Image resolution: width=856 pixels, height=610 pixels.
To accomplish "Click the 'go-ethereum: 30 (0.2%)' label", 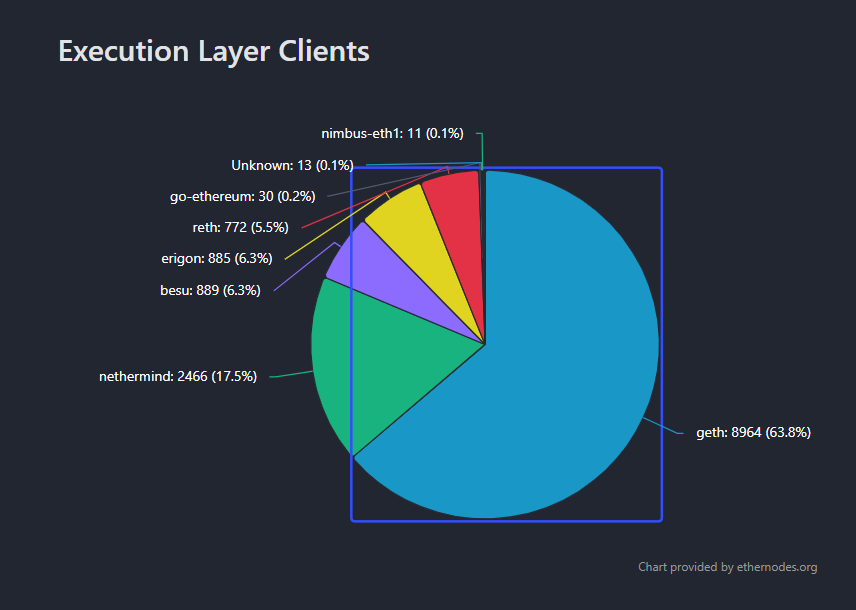I will 242,196.
